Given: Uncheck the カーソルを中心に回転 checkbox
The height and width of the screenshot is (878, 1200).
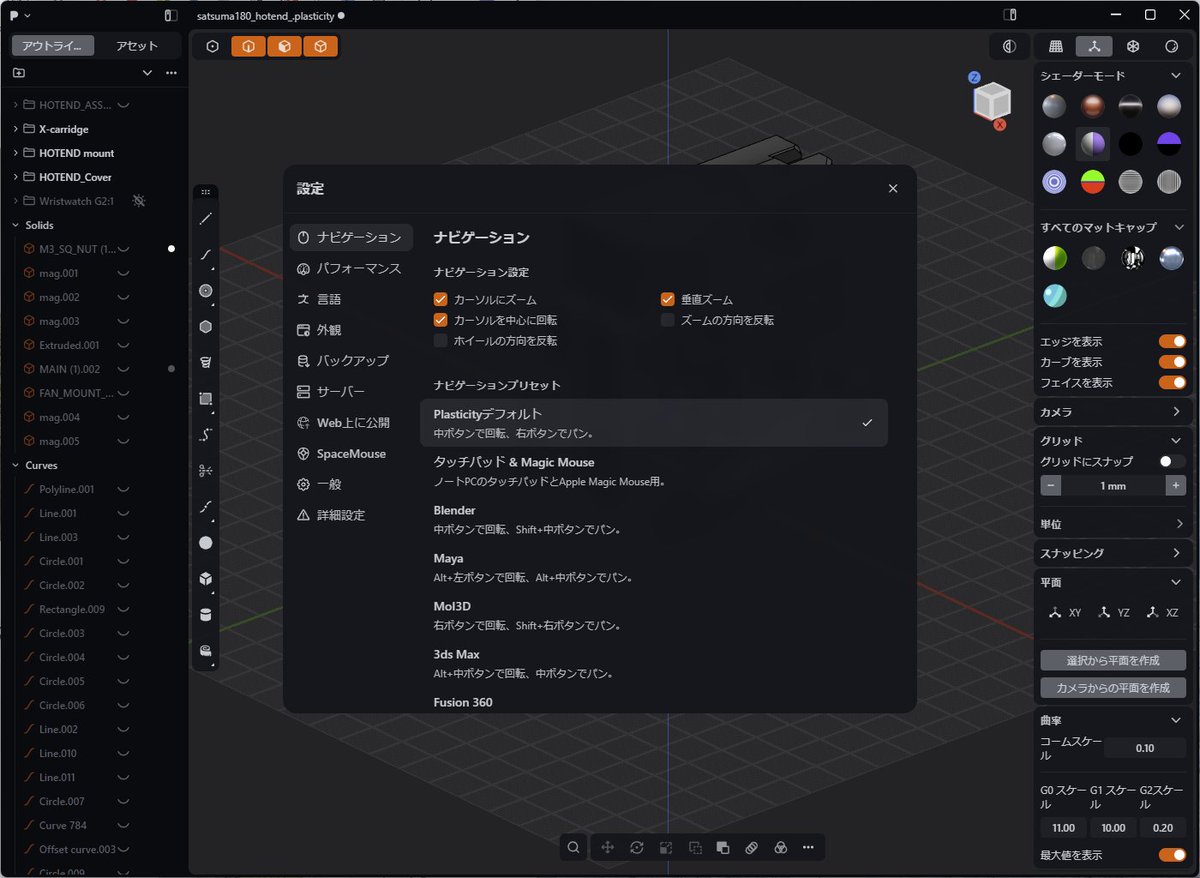Looking at the screenshot, I should point(440,320).
